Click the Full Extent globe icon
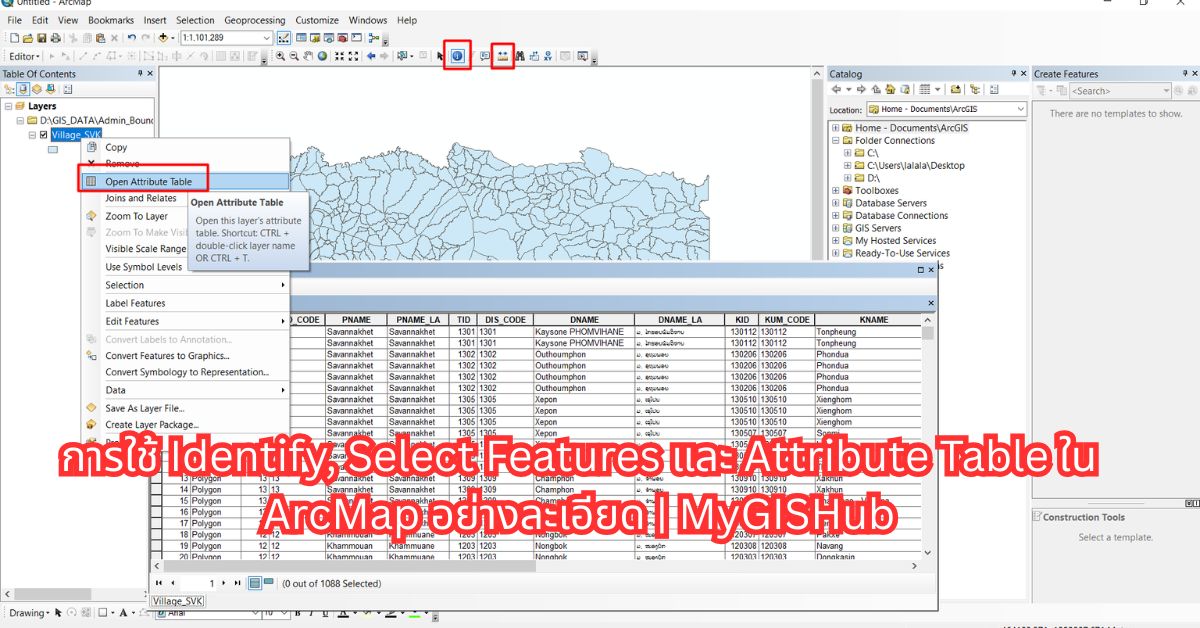The width and height of the screenshot is (1200, 628). click(323, 56)
